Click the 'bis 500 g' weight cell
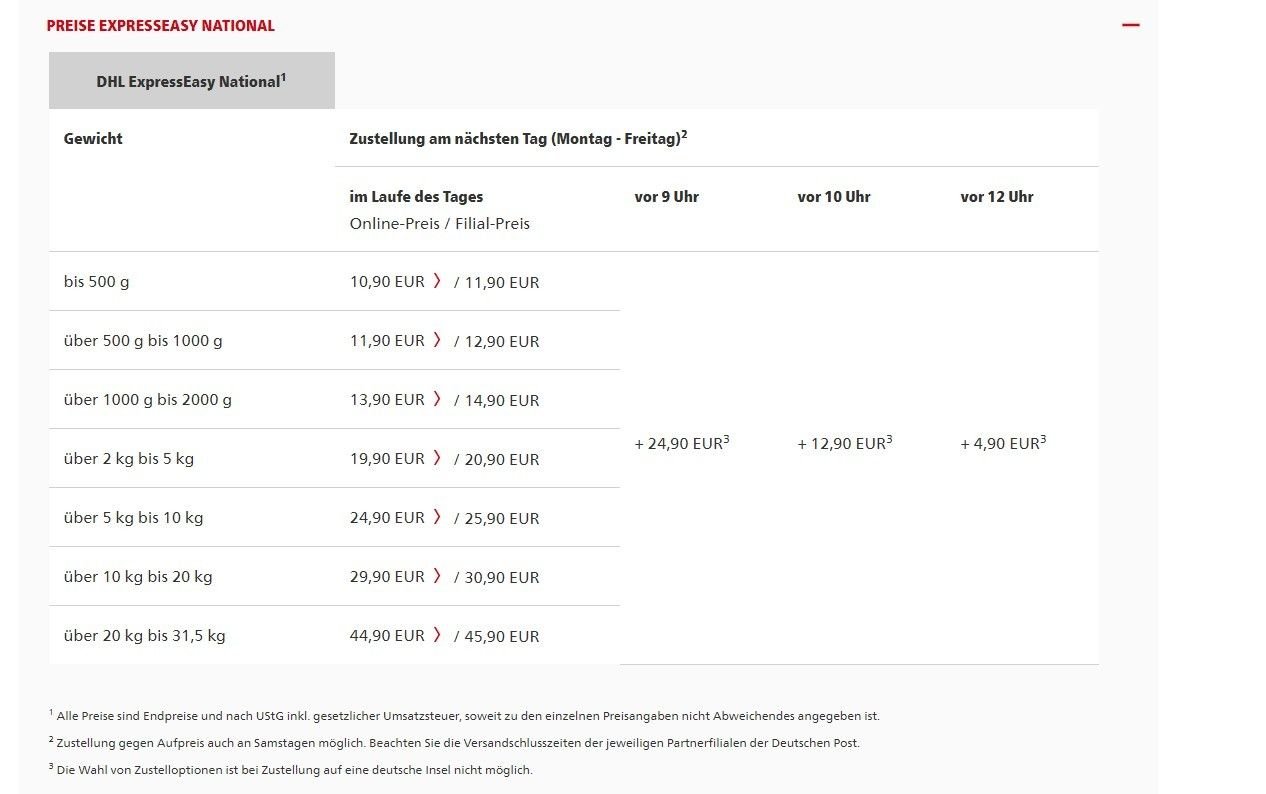The width and height of the screenshot is (1266, 794). click(192, 282)
